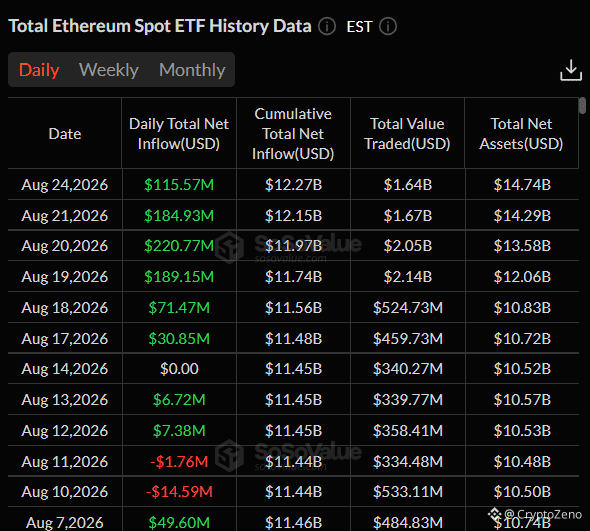The width and height of the screenshot is (590, 531).
Task: Click the $12.15B cumulative inflow cell
Action: click(x=293, y=216)
